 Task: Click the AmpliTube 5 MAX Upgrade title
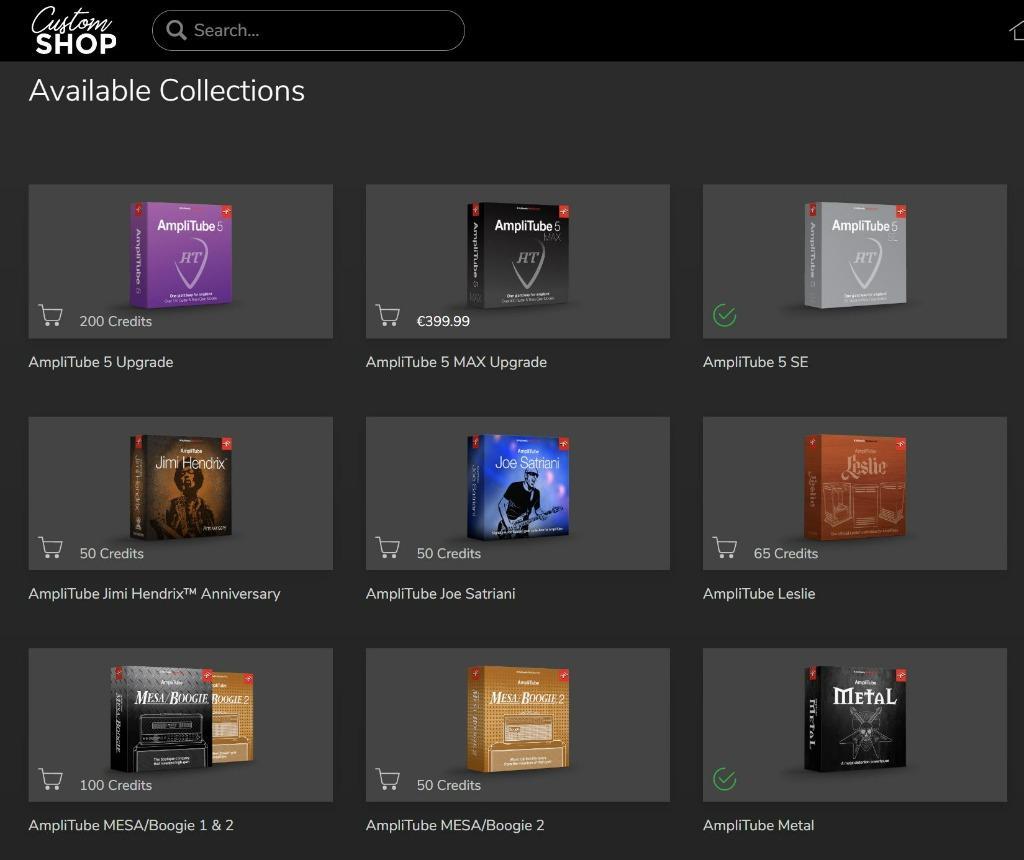[456, 362]
